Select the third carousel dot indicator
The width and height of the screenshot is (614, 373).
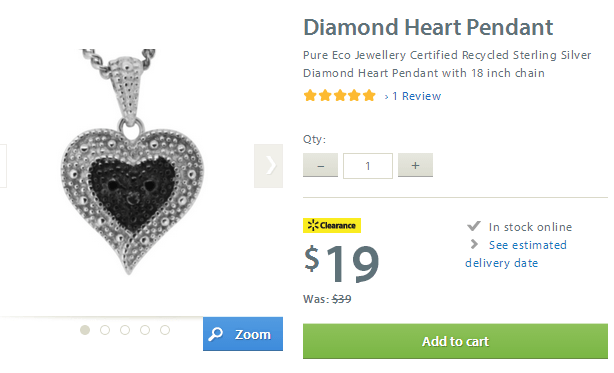(125, 330)
